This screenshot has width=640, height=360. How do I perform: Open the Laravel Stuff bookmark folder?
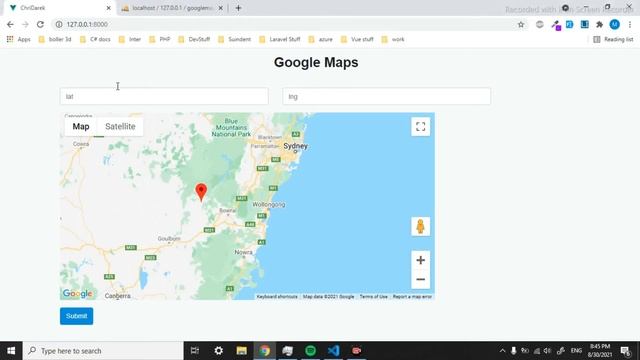(x=280, y=39)
